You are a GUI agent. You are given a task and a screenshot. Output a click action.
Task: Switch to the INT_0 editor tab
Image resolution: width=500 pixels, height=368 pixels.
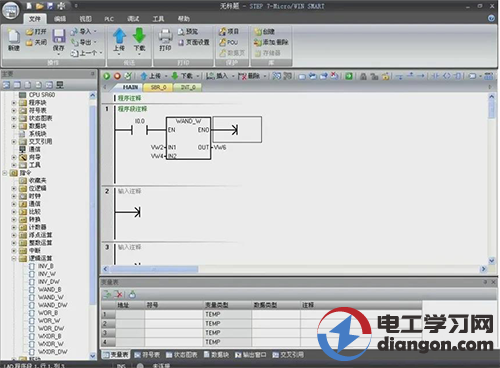188,87
